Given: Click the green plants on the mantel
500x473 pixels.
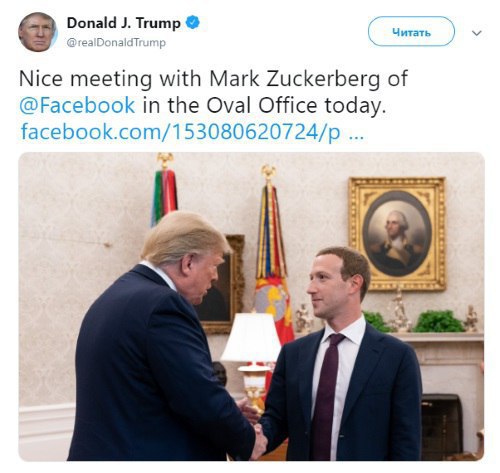Looking at the screenshot, I should tap(438, 321).
